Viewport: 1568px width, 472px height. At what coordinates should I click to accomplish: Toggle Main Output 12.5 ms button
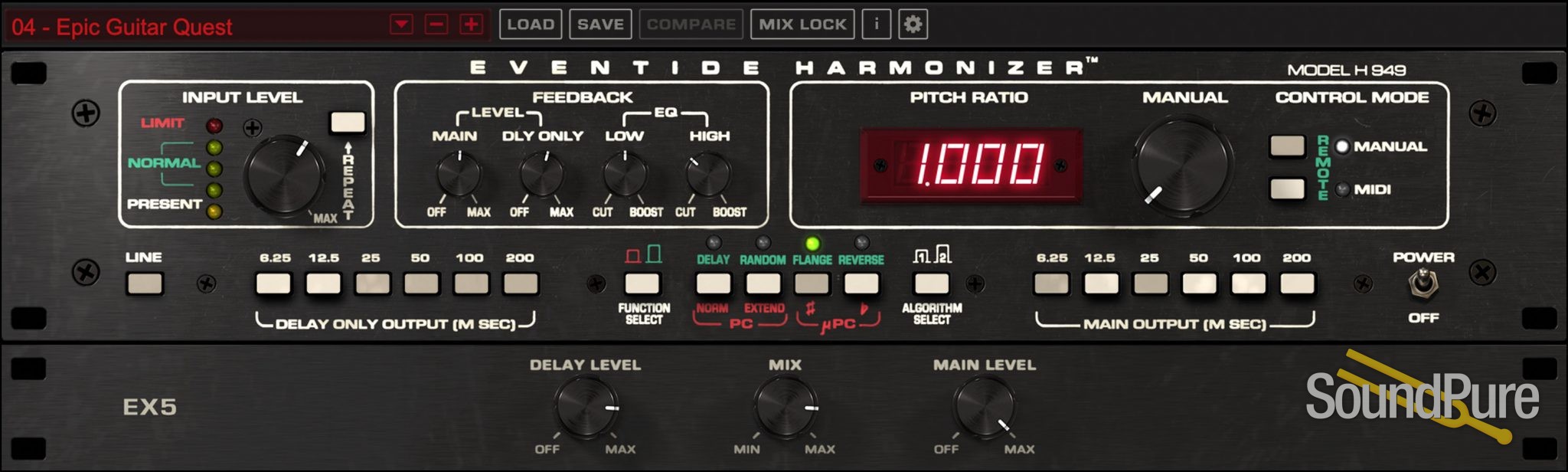pos(1100,284)
